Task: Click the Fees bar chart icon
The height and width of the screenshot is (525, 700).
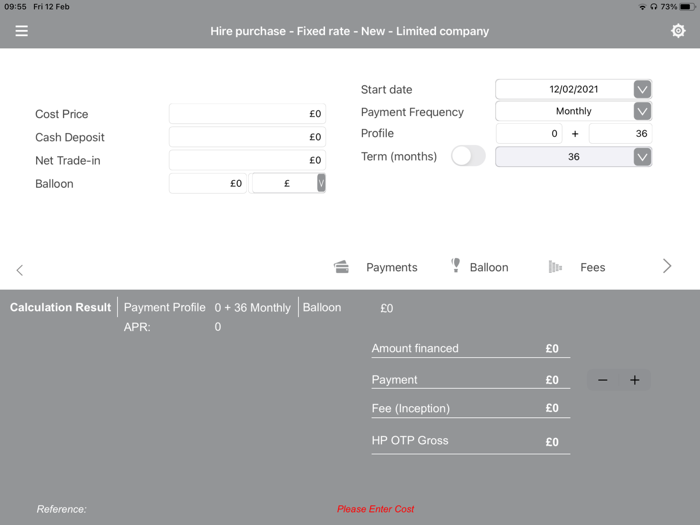Action: [x=555, y=267]
